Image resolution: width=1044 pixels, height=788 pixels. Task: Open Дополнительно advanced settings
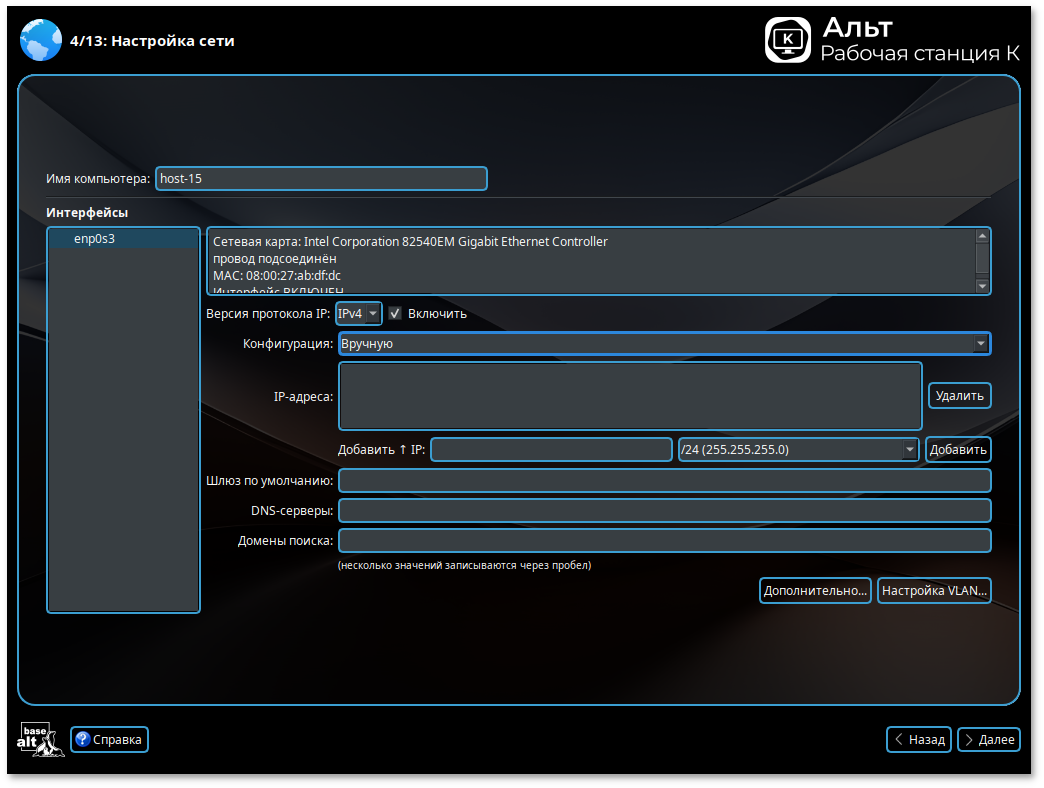815,591
